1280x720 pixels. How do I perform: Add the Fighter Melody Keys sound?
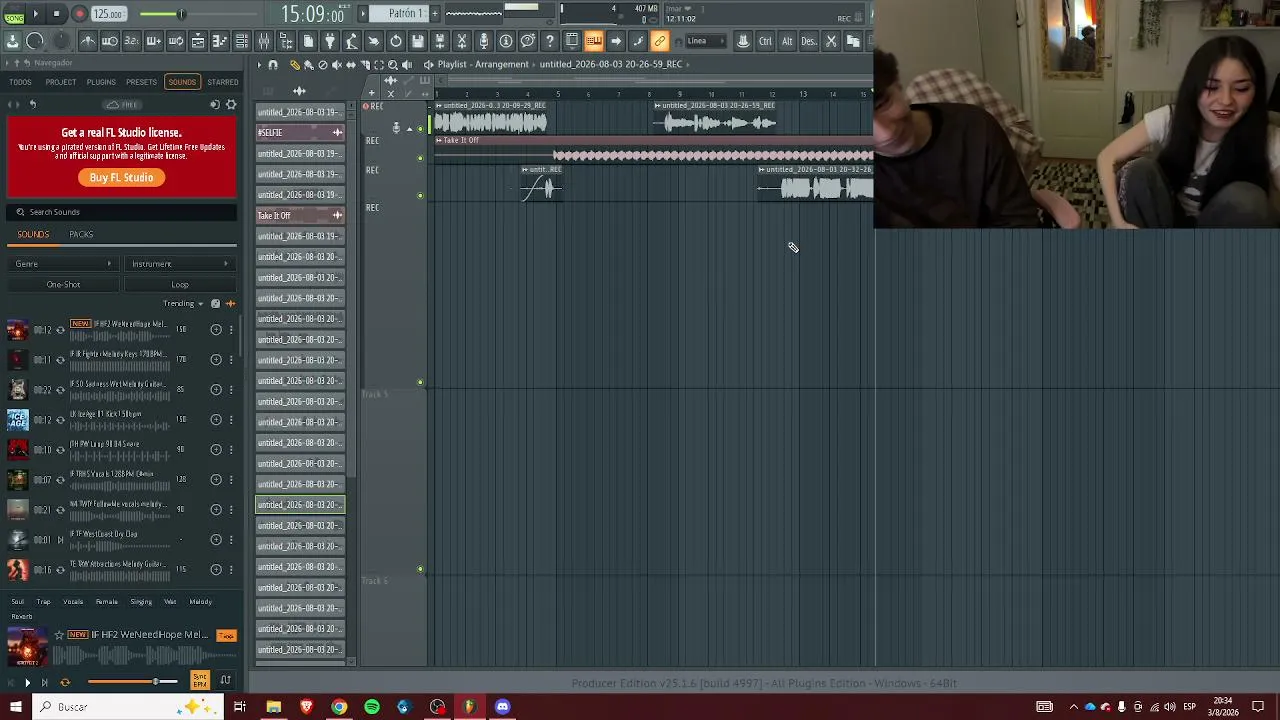[216, 360]
